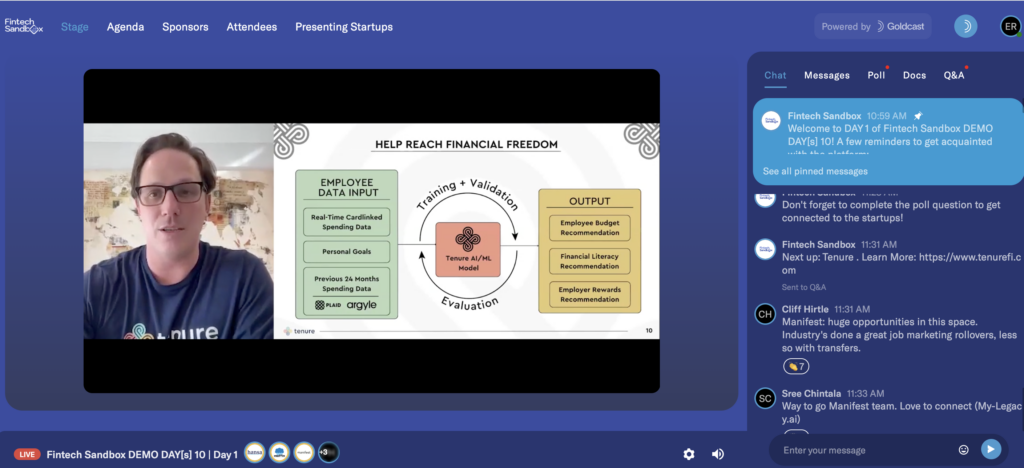Viewport: 1024px width, 468px height.
Task: Expand the +3 additional sponsors badge
Action: 328,453
